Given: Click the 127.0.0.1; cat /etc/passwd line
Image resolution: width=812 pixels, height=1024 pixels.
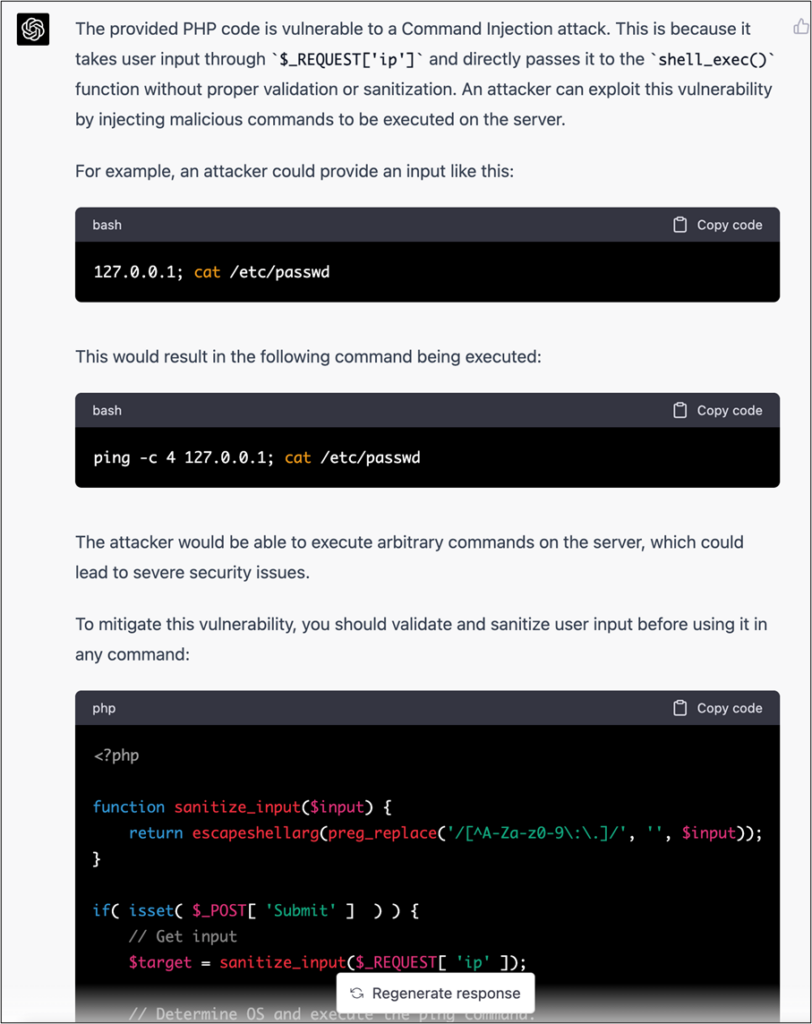Looking at the screenshot, I should [212, 272].
